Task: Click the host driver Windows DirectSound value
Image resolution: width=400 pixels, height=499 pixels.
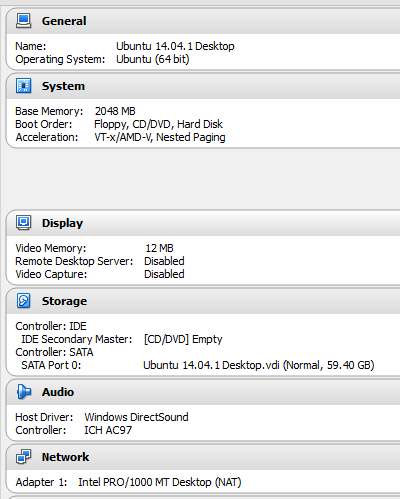Action: (136, 417)
